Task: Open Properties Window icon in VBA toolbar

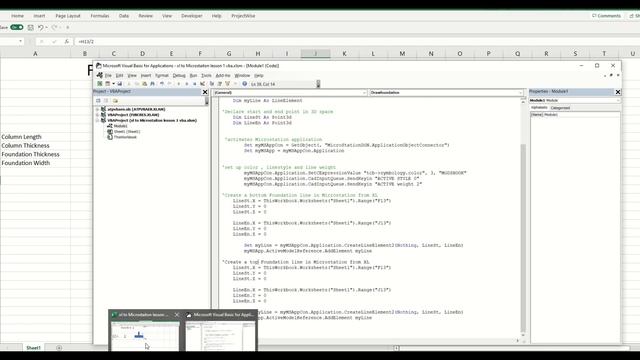Action: [x=220, y=84]
